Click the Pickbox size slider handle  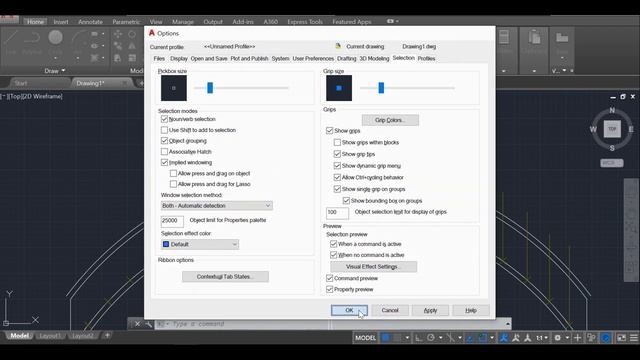[210, 88]
